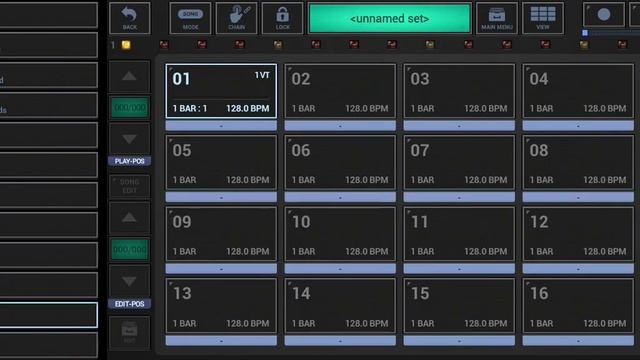Select pattern pad 07
The height and width of the screenshot is (360, 640).
click(459, 163)
